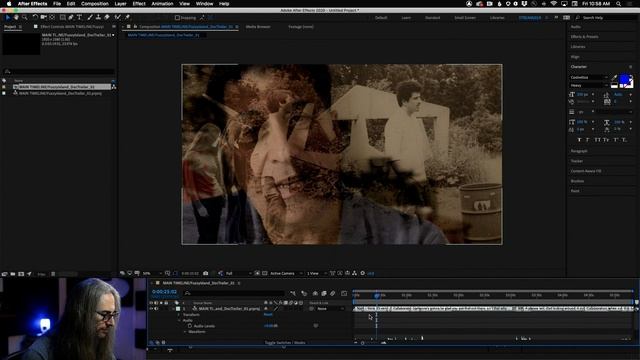
Task: Toggle audio of layer 1
Action: pyautogui.click(x=156, y=309)
